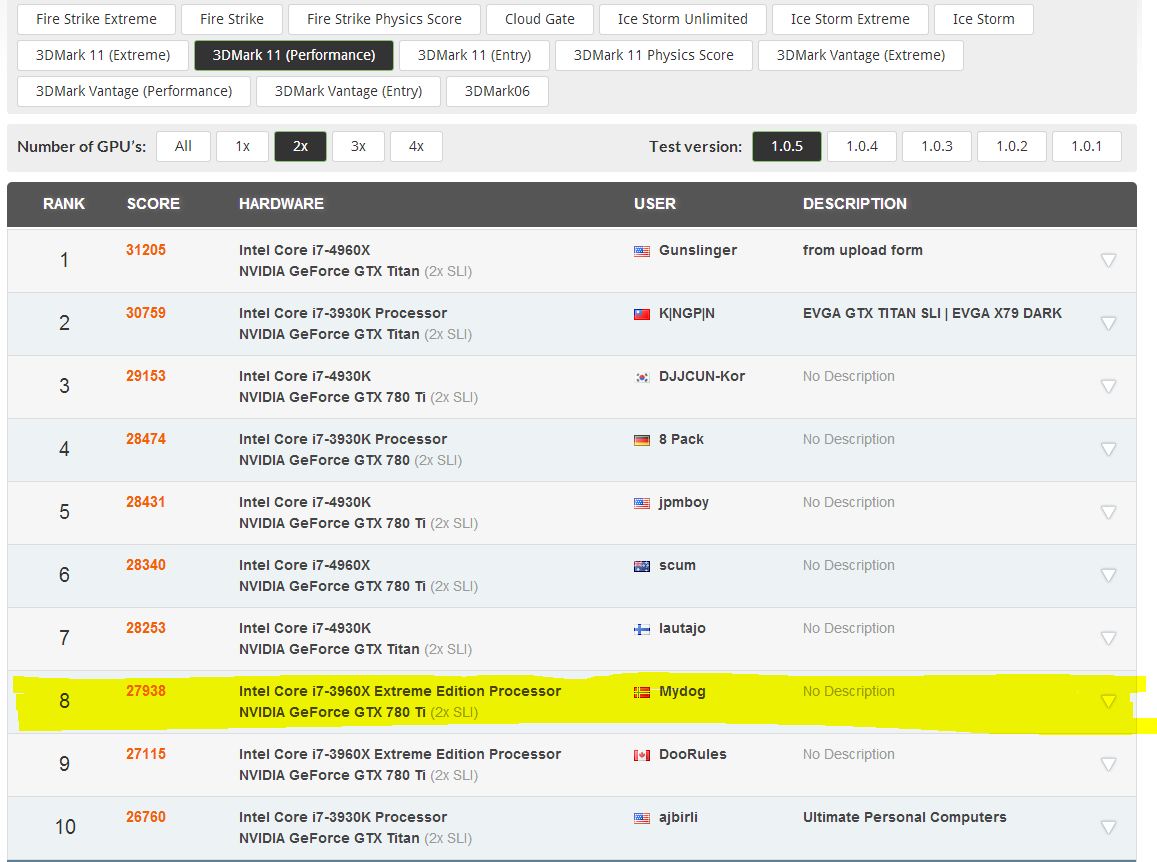Expand details for rank 8 Mydog row
Image resolution: width=1157 pixels, height=862 pixels.
pyautogui.click(x=1108, y=701)
